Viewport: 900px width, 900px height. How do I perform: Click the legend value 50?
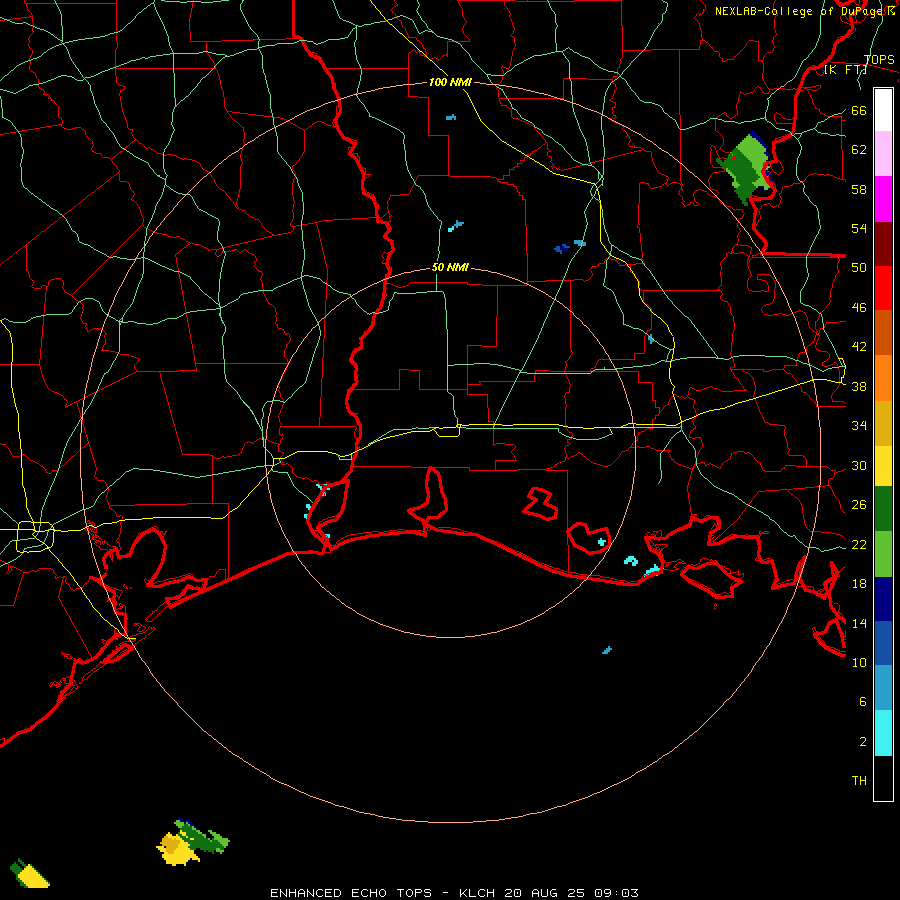(x=859, y=268)
